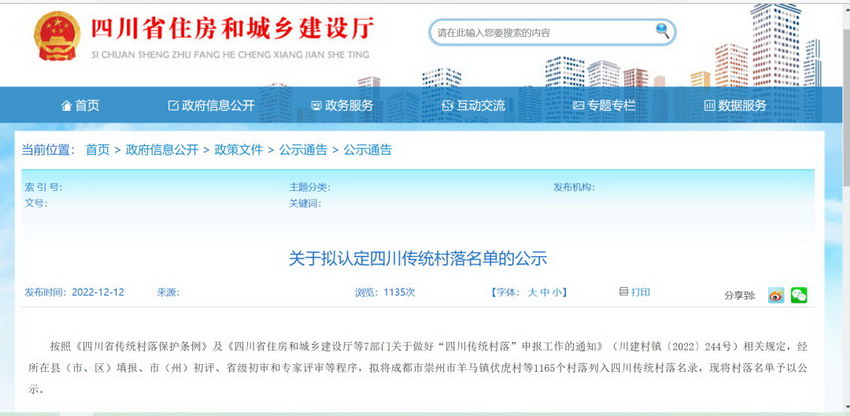Image resolution: width=850 pixels, height=416 pixels.
Task: Focus the site search input box
Action: [540, 32]
